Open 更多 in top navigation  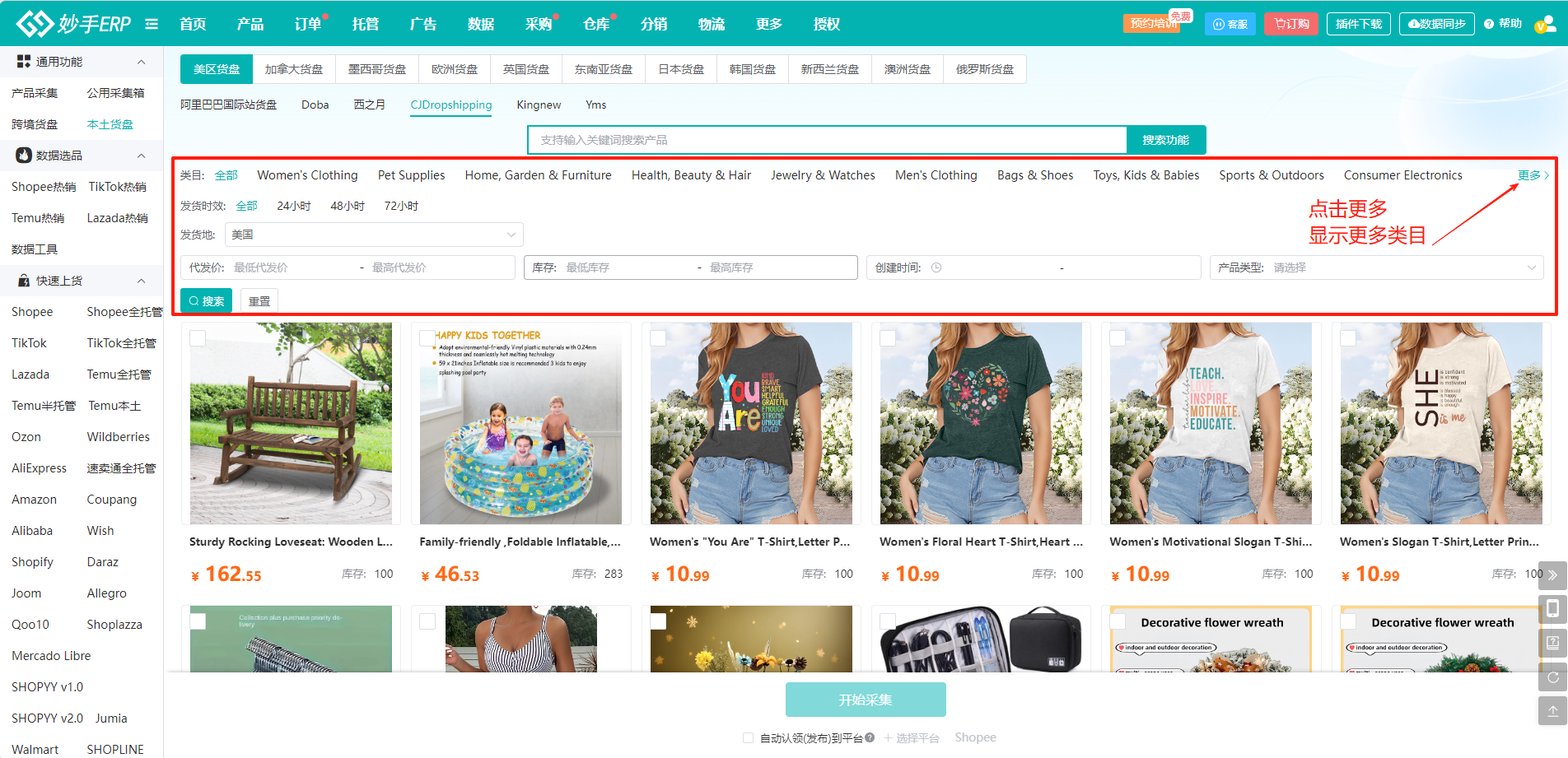[768, 24]
